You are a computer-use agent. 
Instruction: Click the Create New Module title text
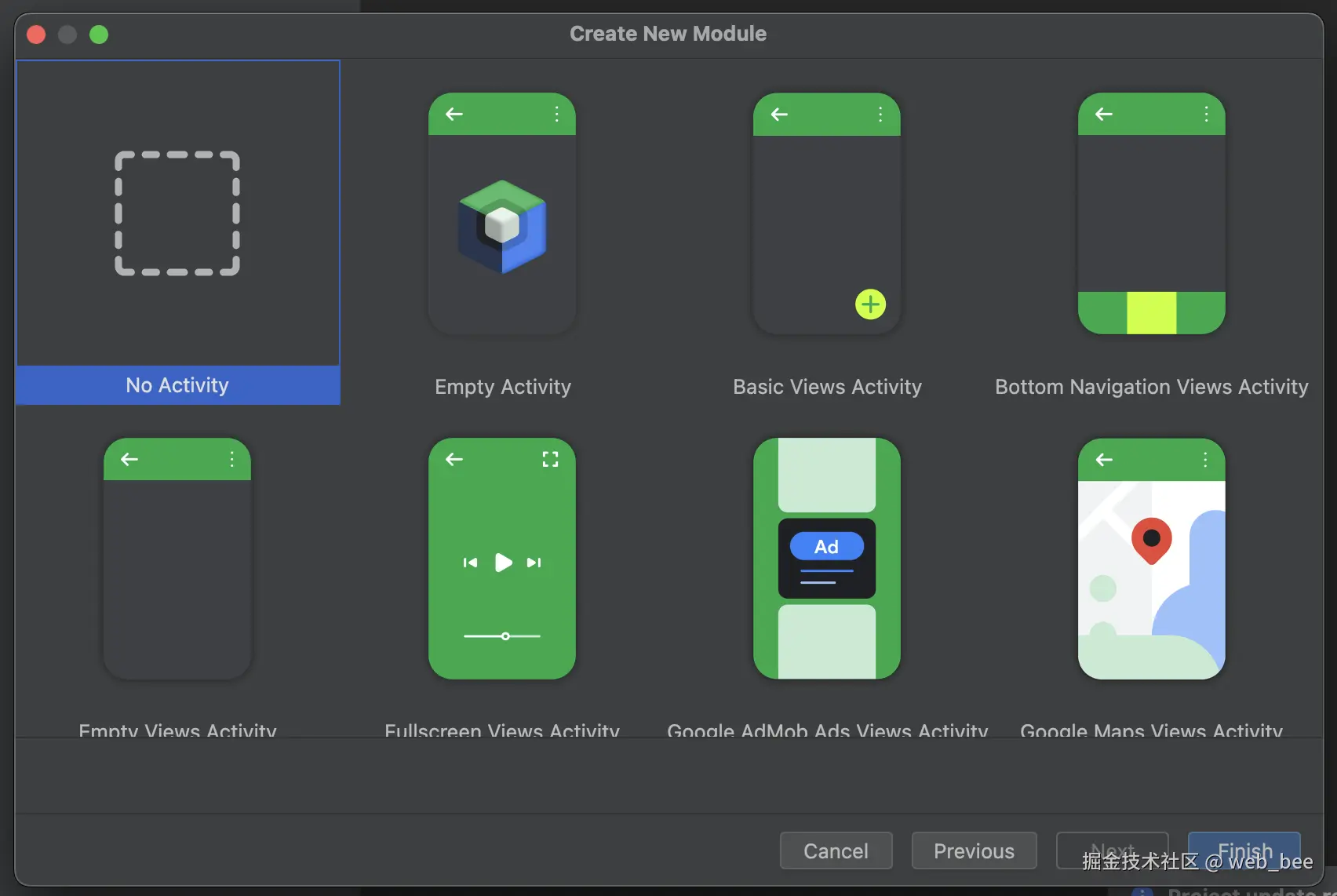668,34
